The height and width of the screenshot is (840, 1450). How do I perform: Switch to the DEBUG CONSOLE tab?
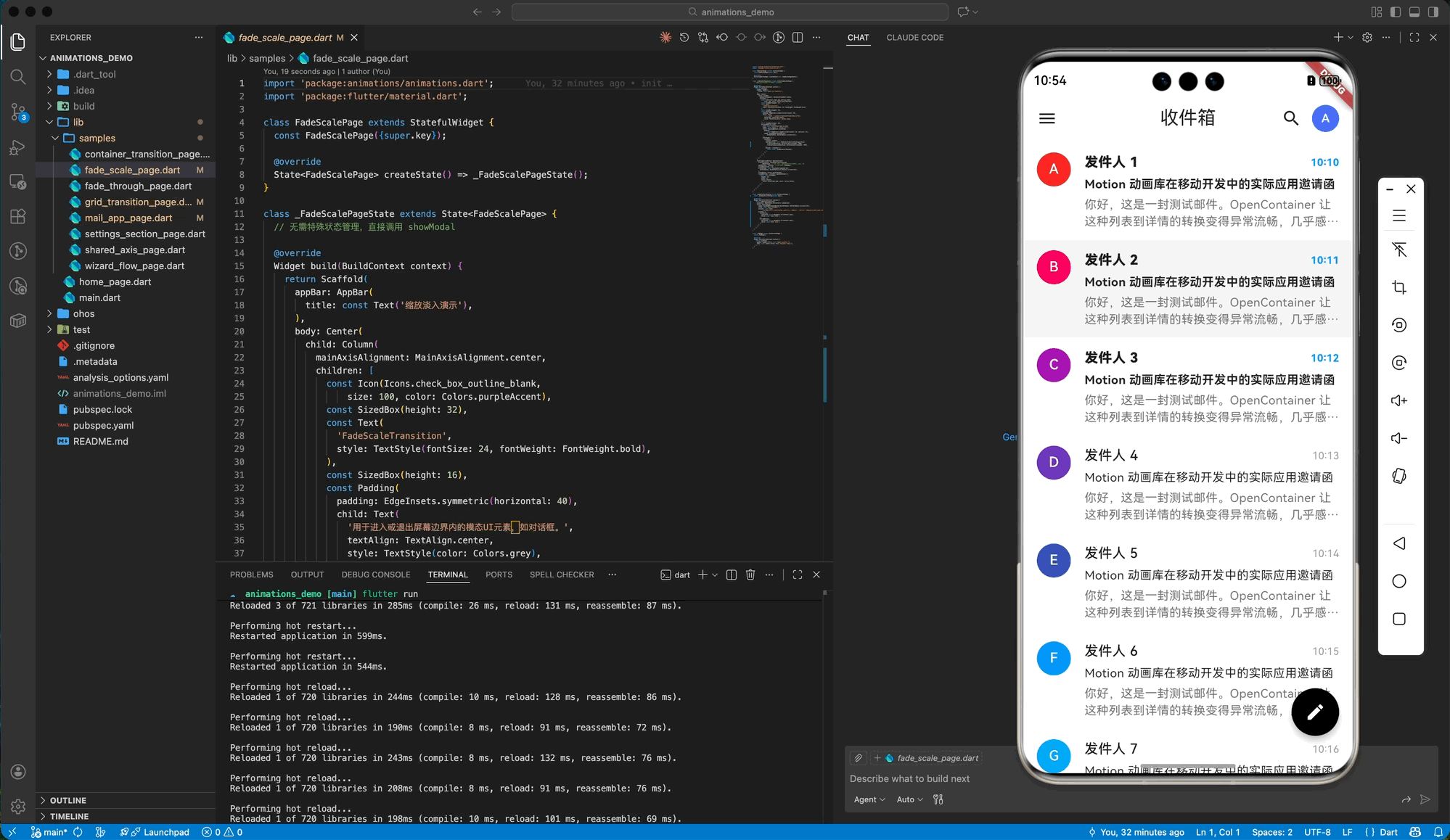point(375,575)
